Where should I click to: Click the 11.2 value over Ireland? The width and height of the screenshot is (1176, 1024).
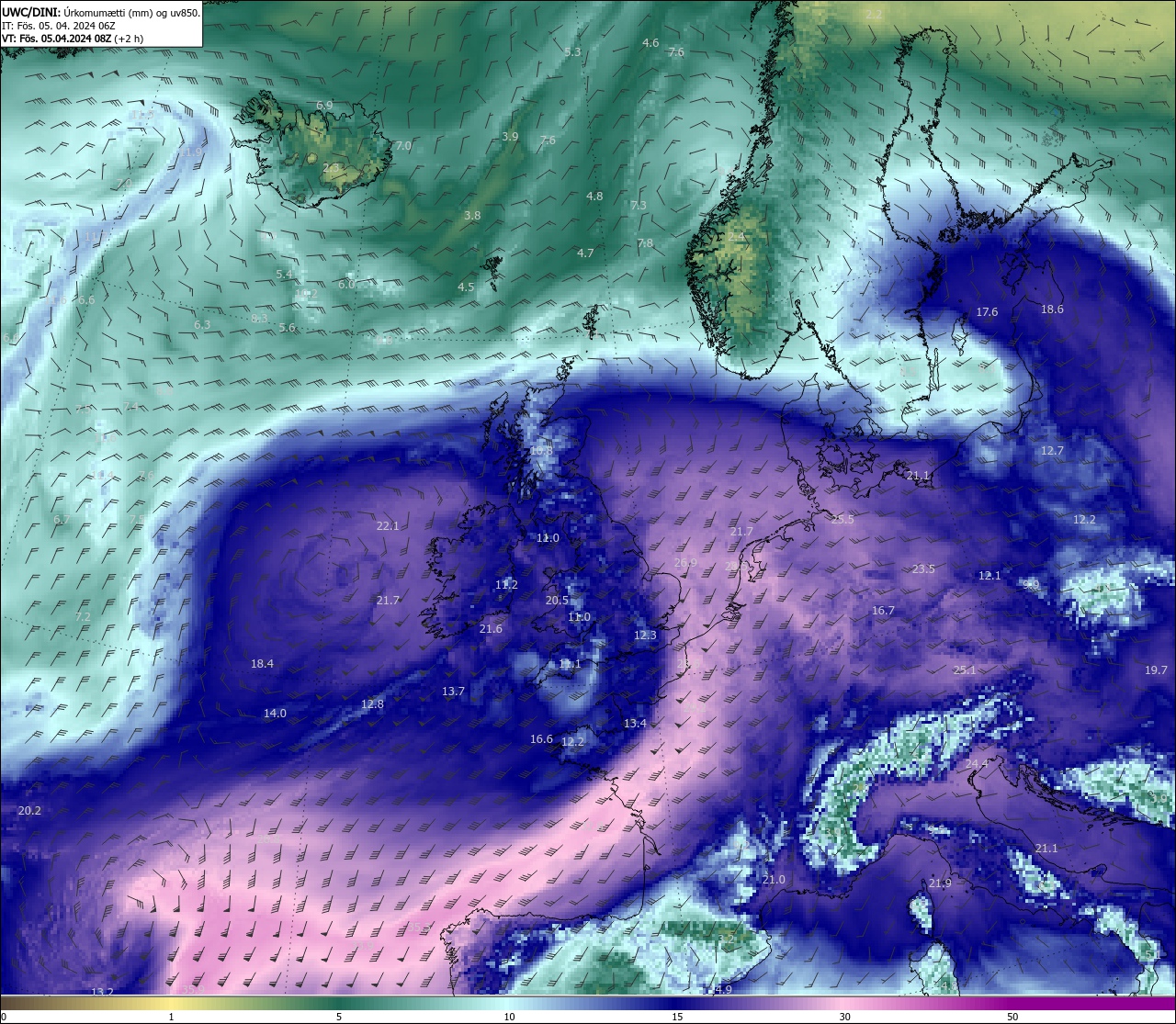click(506, 585)
